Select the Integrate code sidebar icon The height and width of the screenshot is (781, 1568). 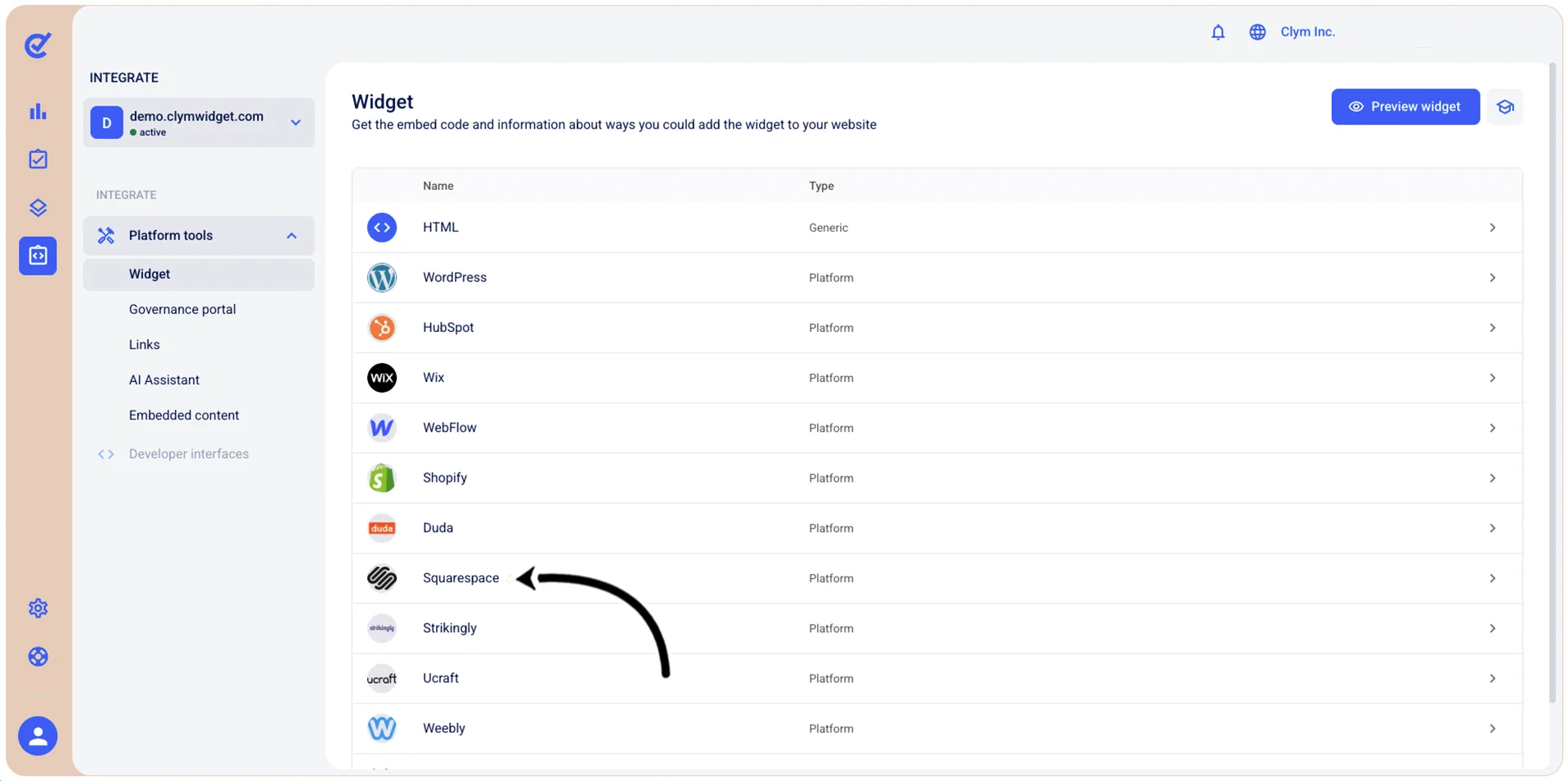coord(38,256)
